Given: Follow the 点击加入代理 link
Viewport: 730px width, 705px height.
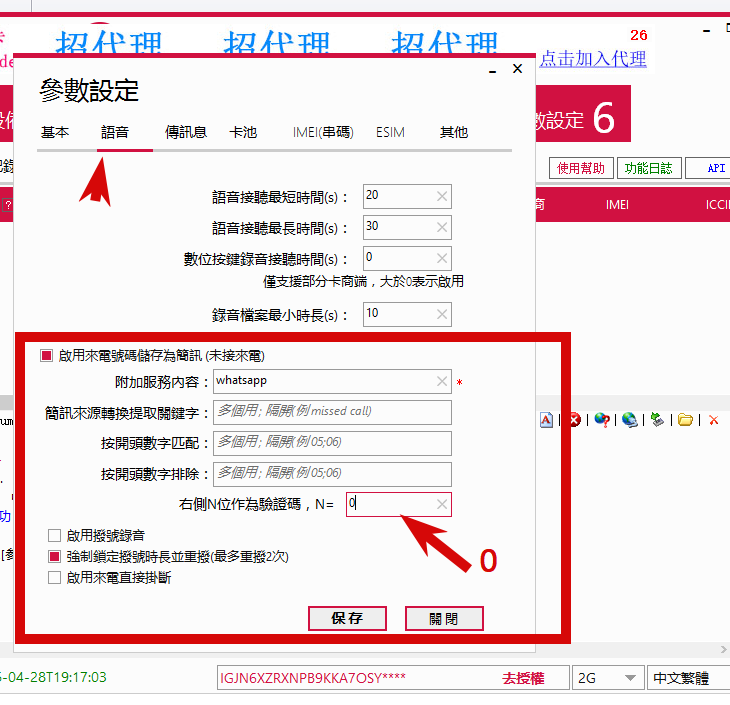Looking at the screenshot, I should (593, 59).
